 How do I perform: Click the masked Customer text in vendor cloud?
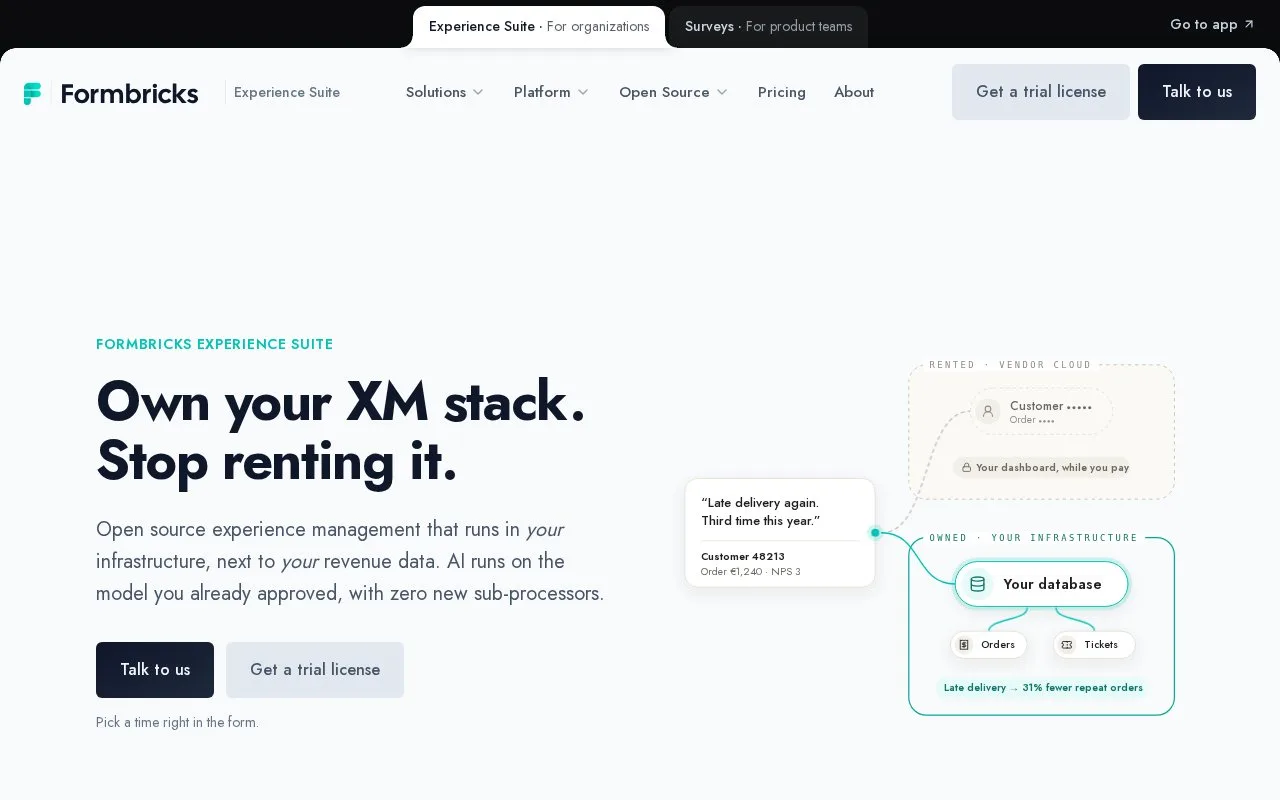pyautogui.click(x=1051, y=406)
